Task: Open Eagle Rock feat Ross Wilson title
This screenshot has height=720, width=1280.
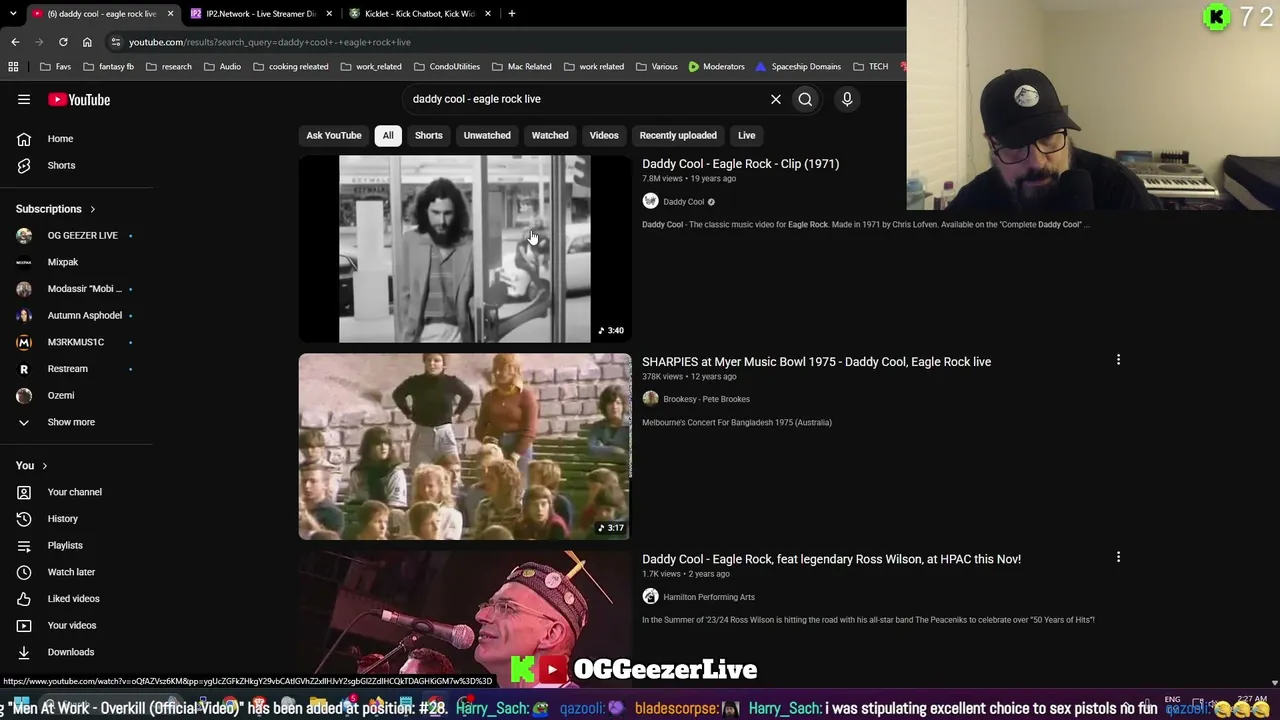Action: pyautogui.click(x=831, y=559)
